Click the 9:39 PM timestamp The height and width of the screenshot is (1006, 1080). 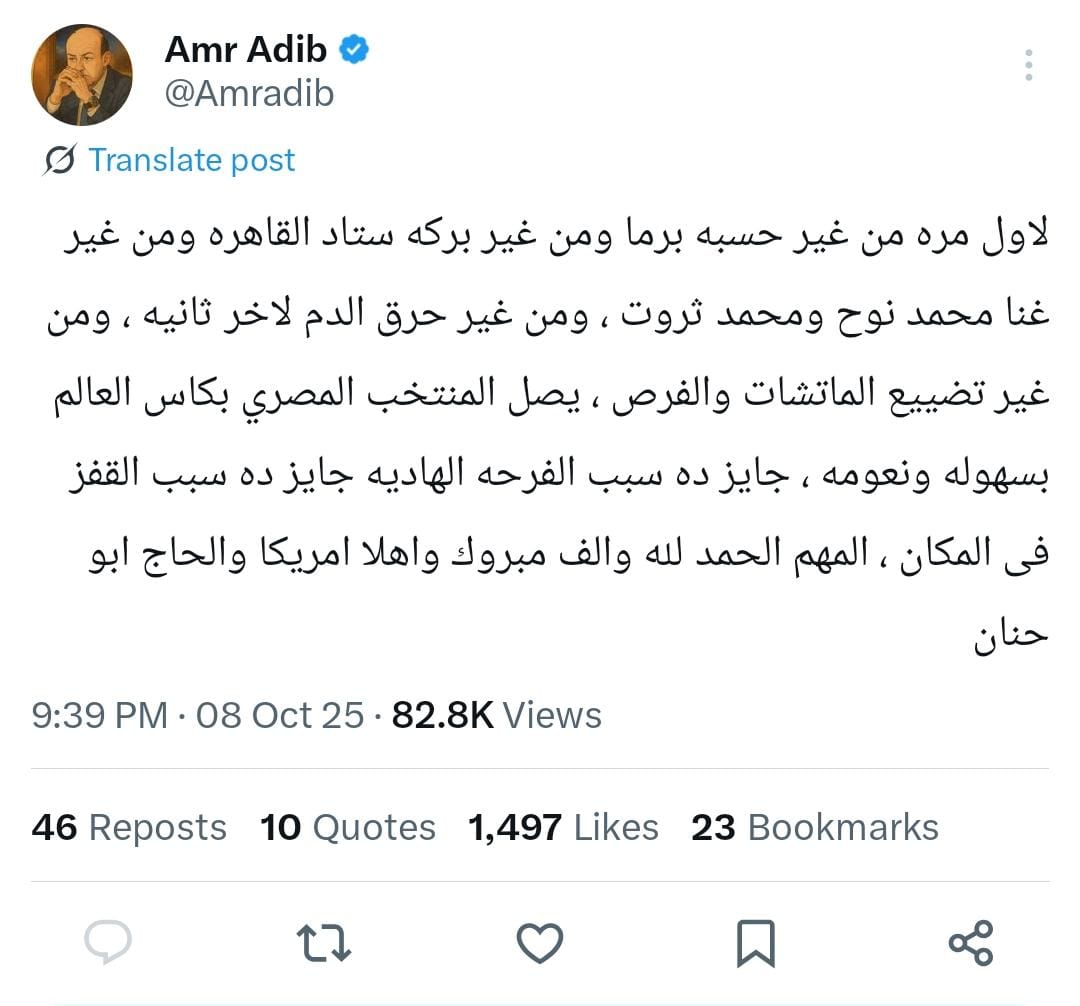point(99,715)
